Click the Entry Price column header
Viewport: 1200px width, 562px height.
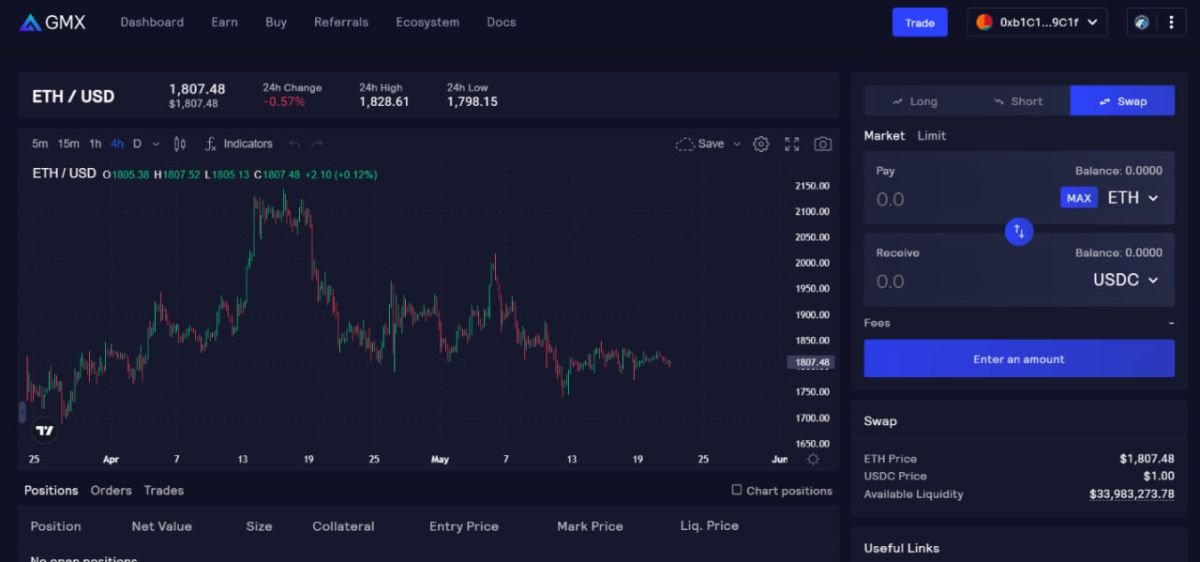click(x=464, y=526)
